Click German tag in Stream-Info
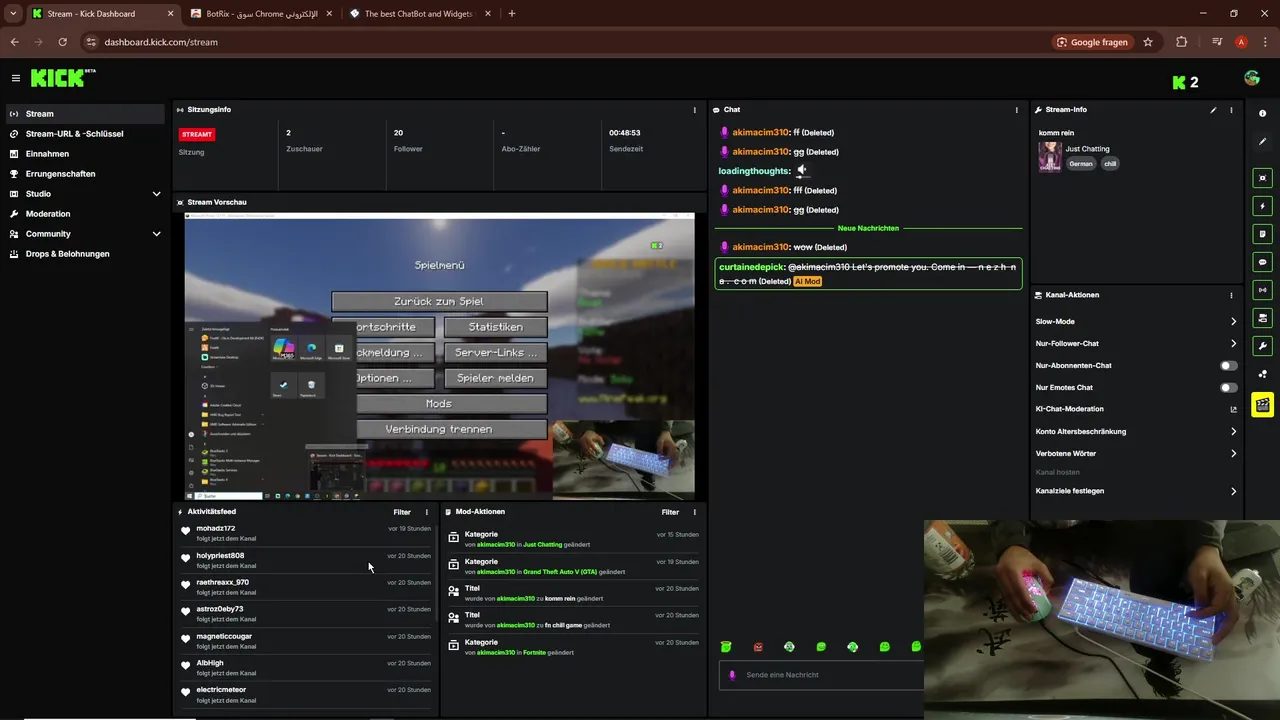 (1081, 164)
